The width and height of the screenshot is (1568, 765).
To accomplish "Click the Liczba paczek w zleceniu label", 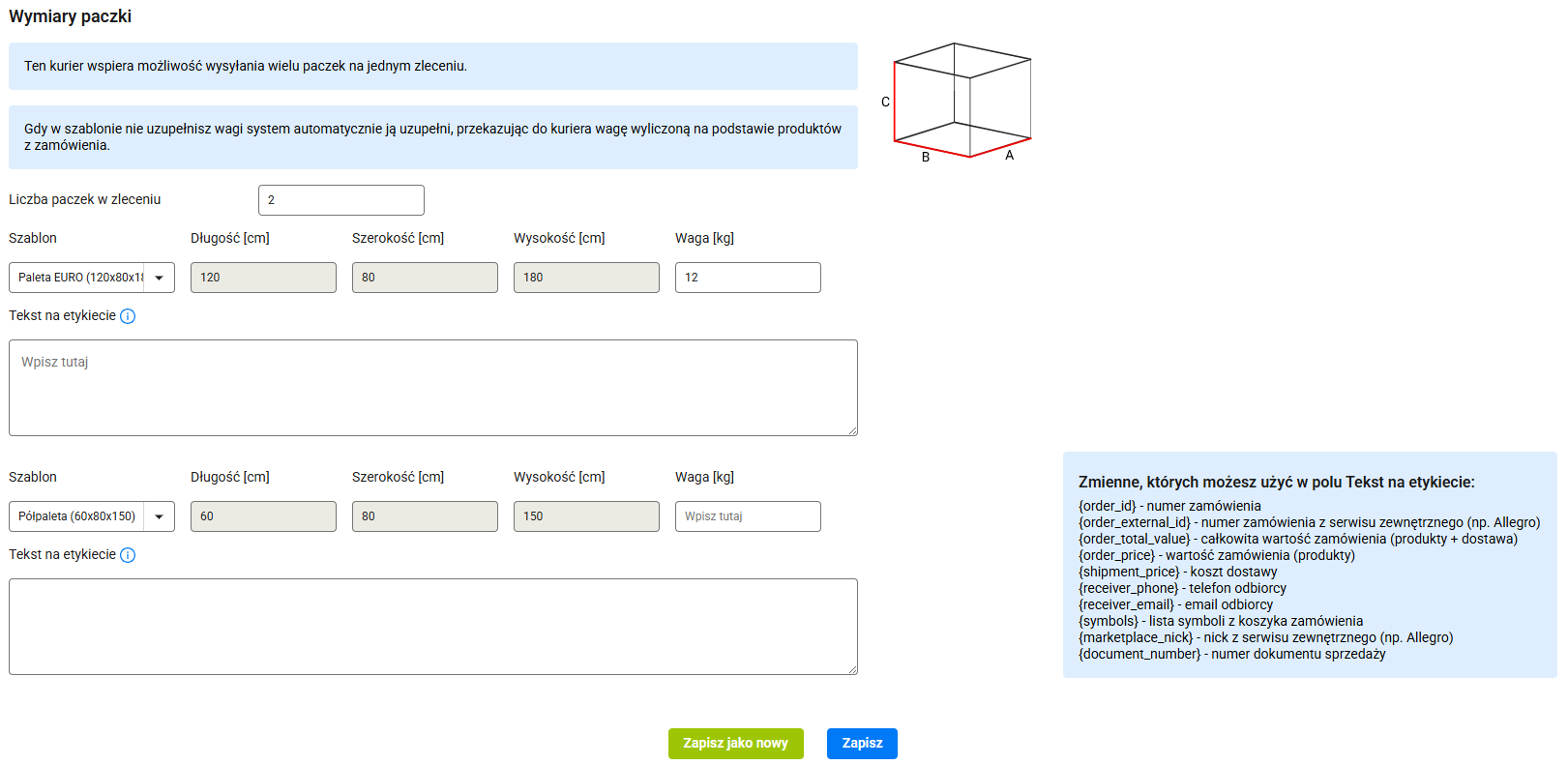I will point(85,199).
